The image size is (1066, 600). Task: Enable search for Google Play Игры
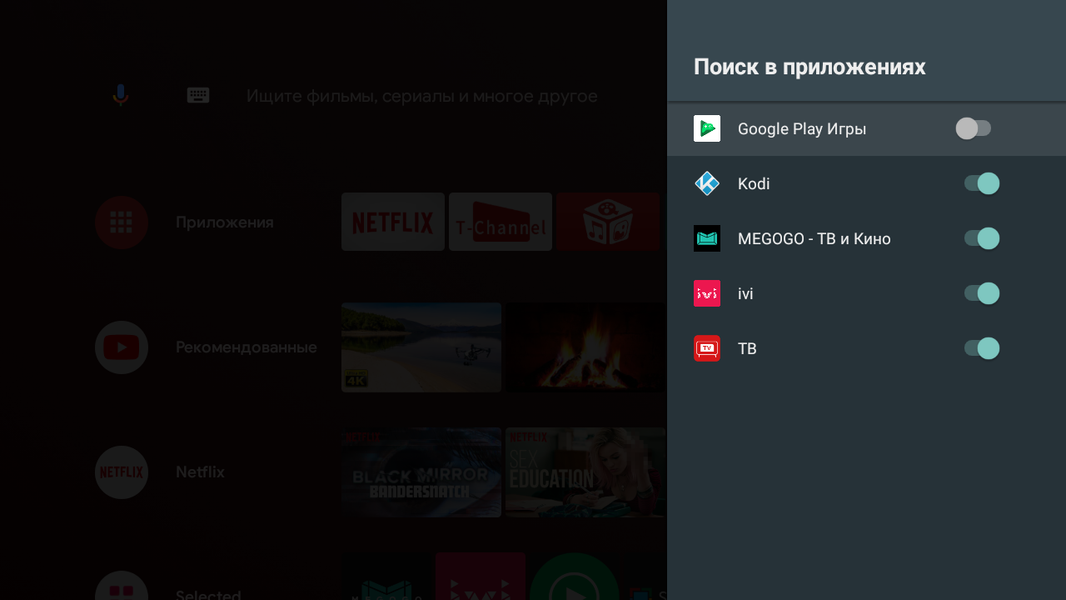(974, 128)
